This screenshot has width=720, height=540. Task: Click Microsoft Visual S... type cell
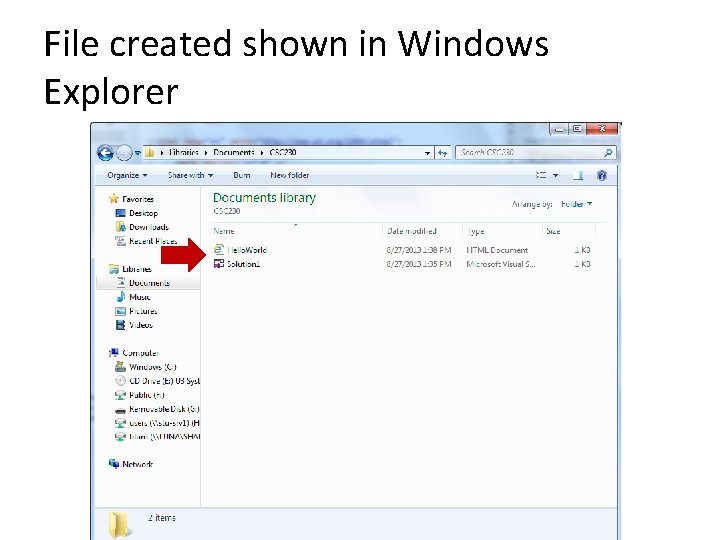tap(501, 264)
